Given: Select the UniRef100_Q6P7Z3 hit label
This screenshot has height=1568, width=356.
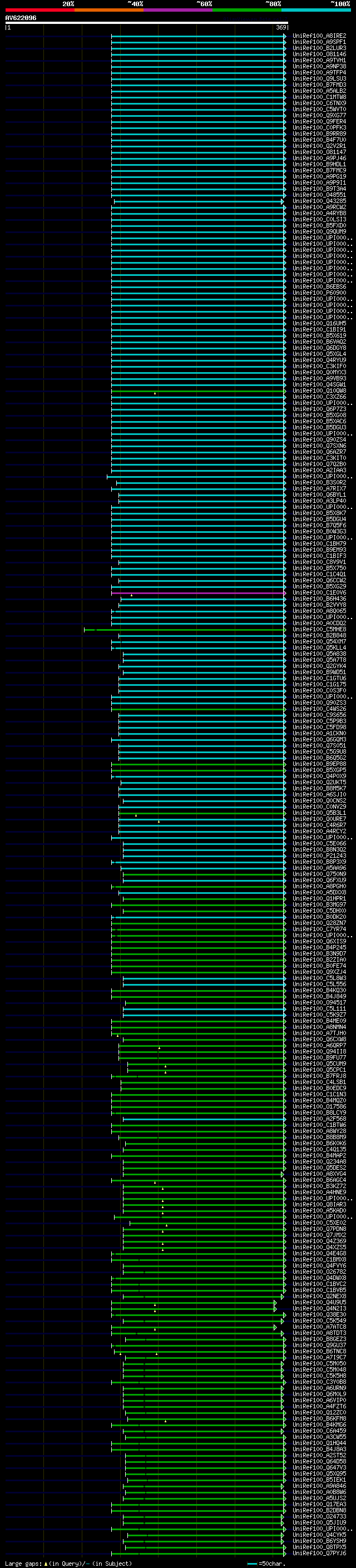Looking at the screenshot, I should coord(319,409).
